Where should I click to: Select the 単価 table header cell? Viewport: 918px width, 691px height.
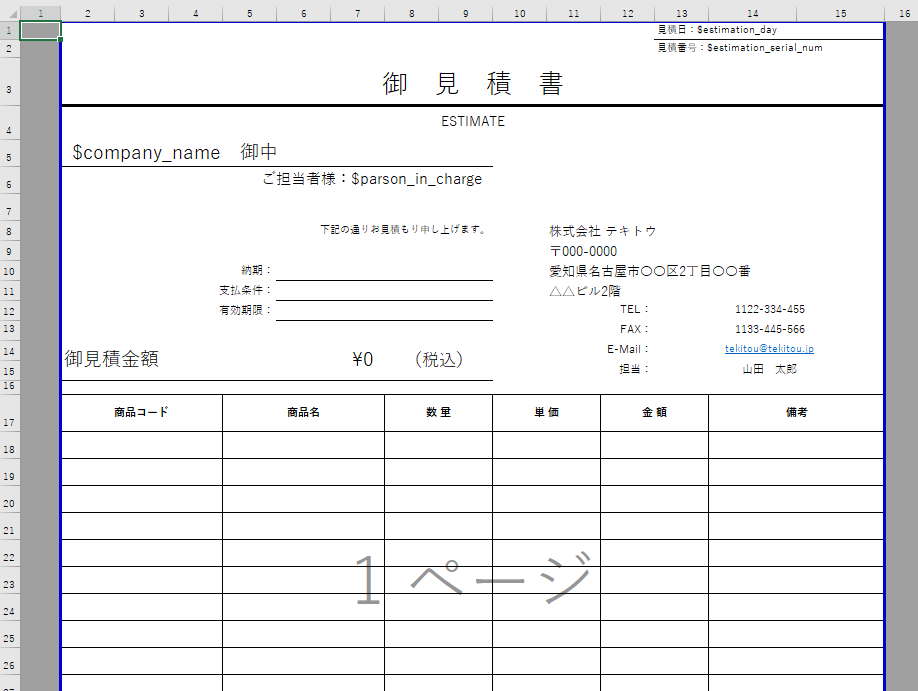[x=546, y=412]
